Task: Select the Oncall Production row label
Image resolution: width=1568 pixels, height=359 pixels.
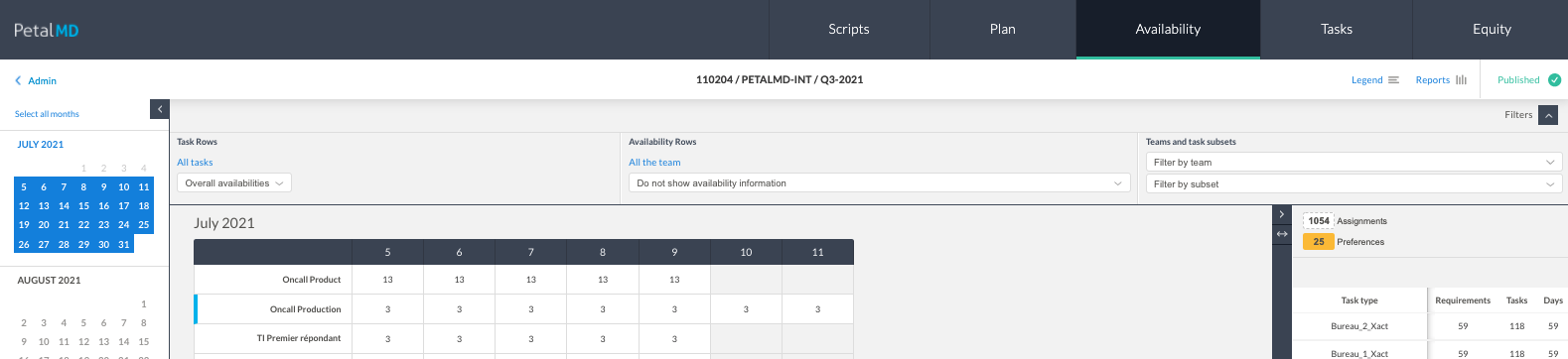Action: coord(305,309)
